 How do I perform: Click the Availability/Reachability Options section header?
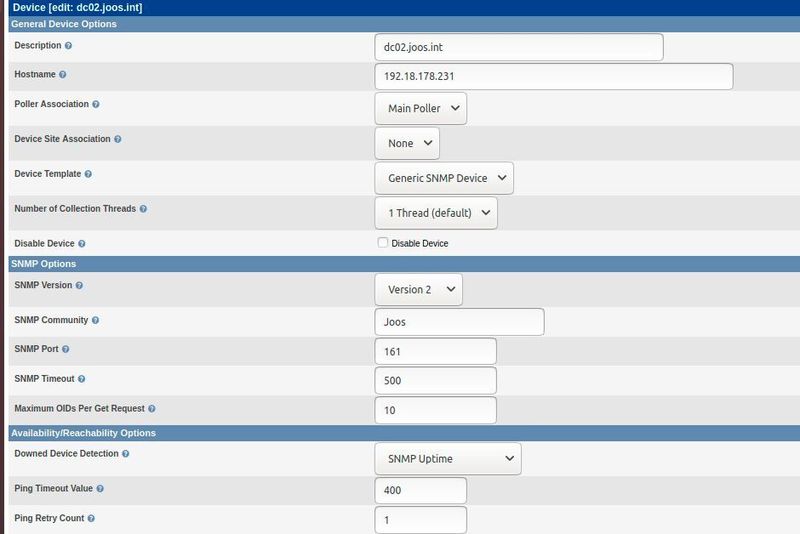(404, 433)
